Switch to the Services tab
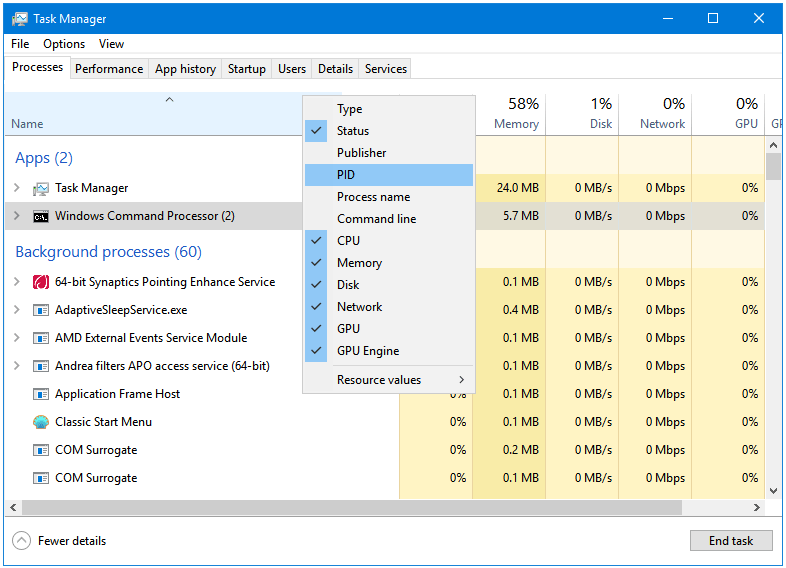The image size is (786, 568). [386, 69]
